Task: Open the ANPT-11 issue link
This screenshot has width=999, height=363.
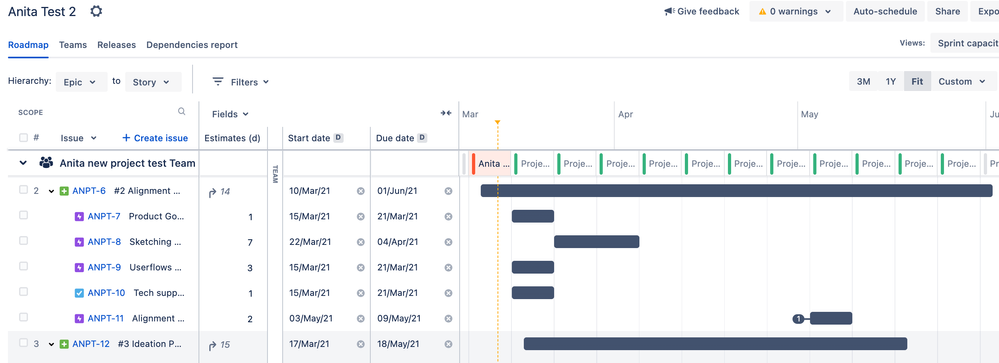Action: pyautogui.click(x=106, y=318)
